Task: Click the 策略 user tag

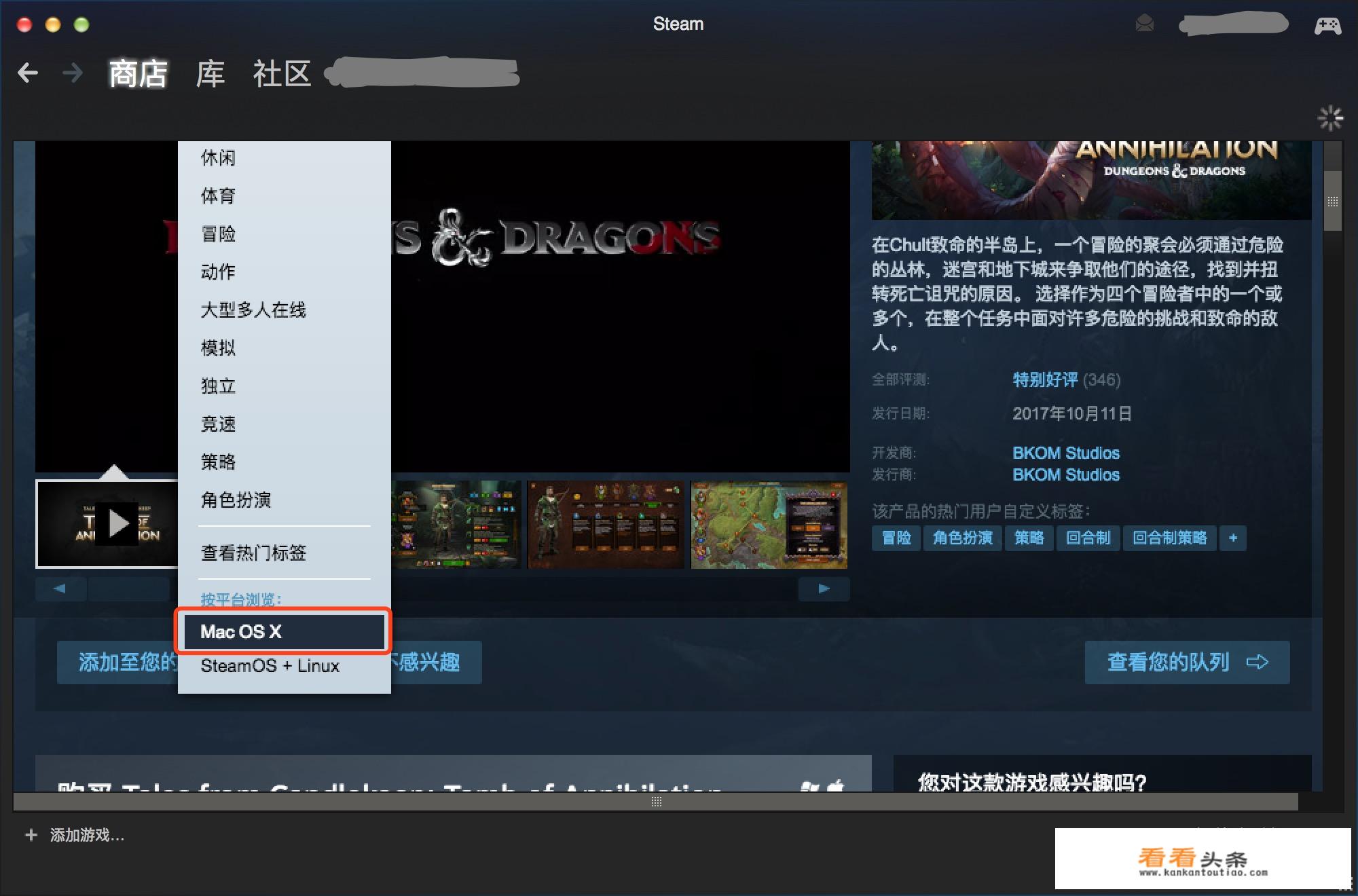Action: (1029, 538)
